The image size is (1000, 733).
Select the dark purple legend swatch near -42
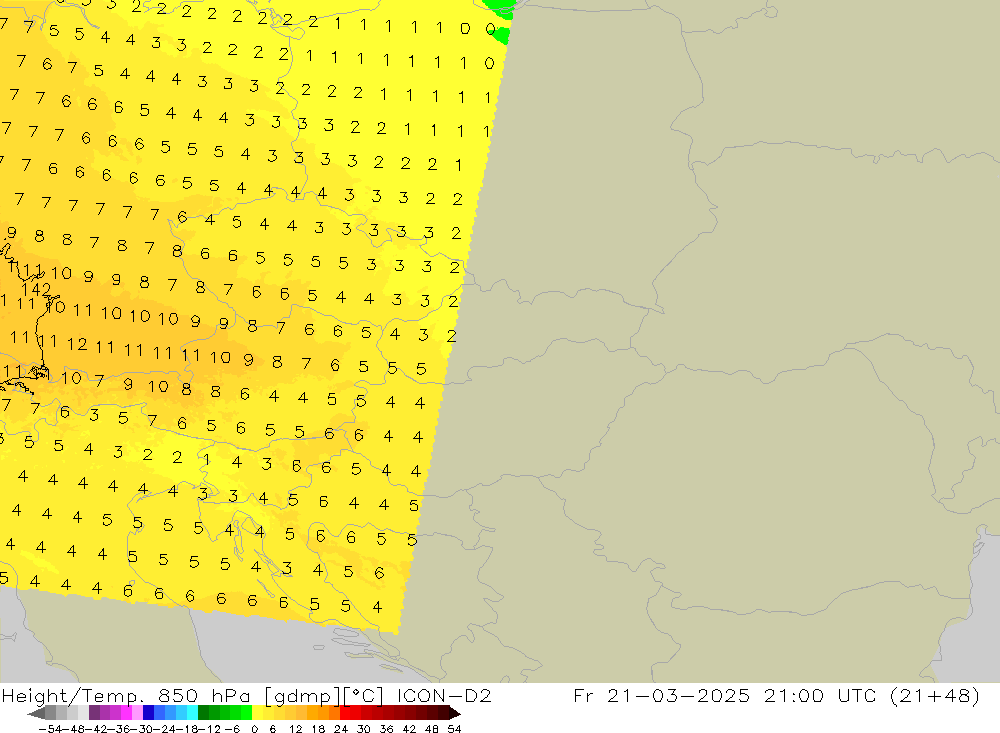tap(94, 713)
